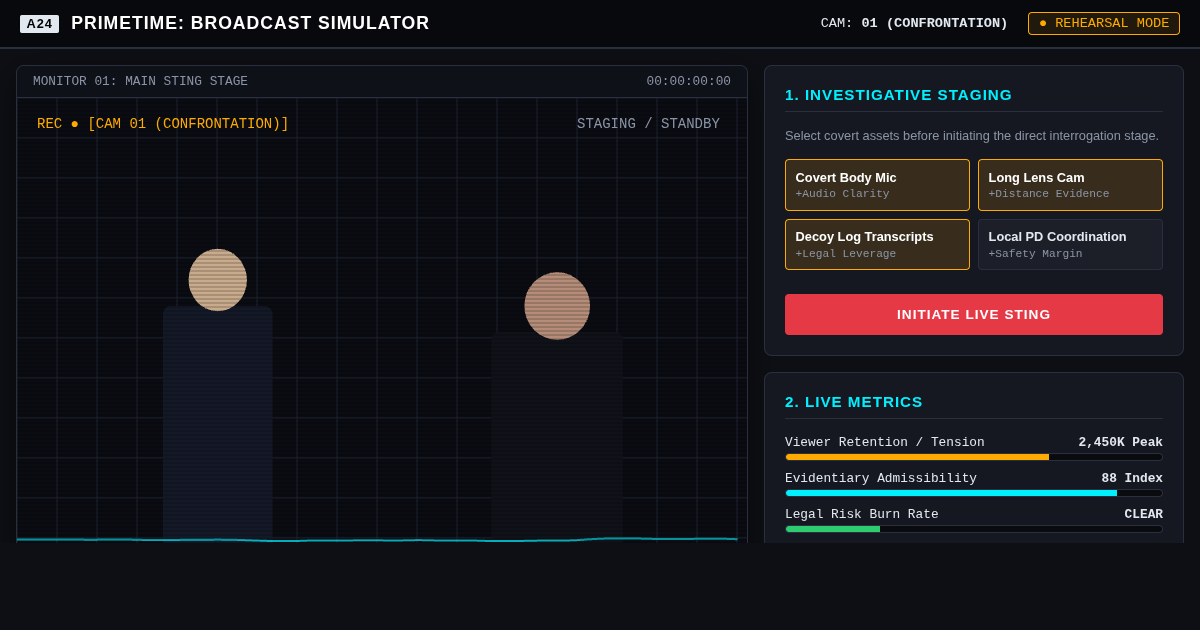The image size is (1200, 630).
Task: Click the 88 Index value
Action: (1132, 479)
